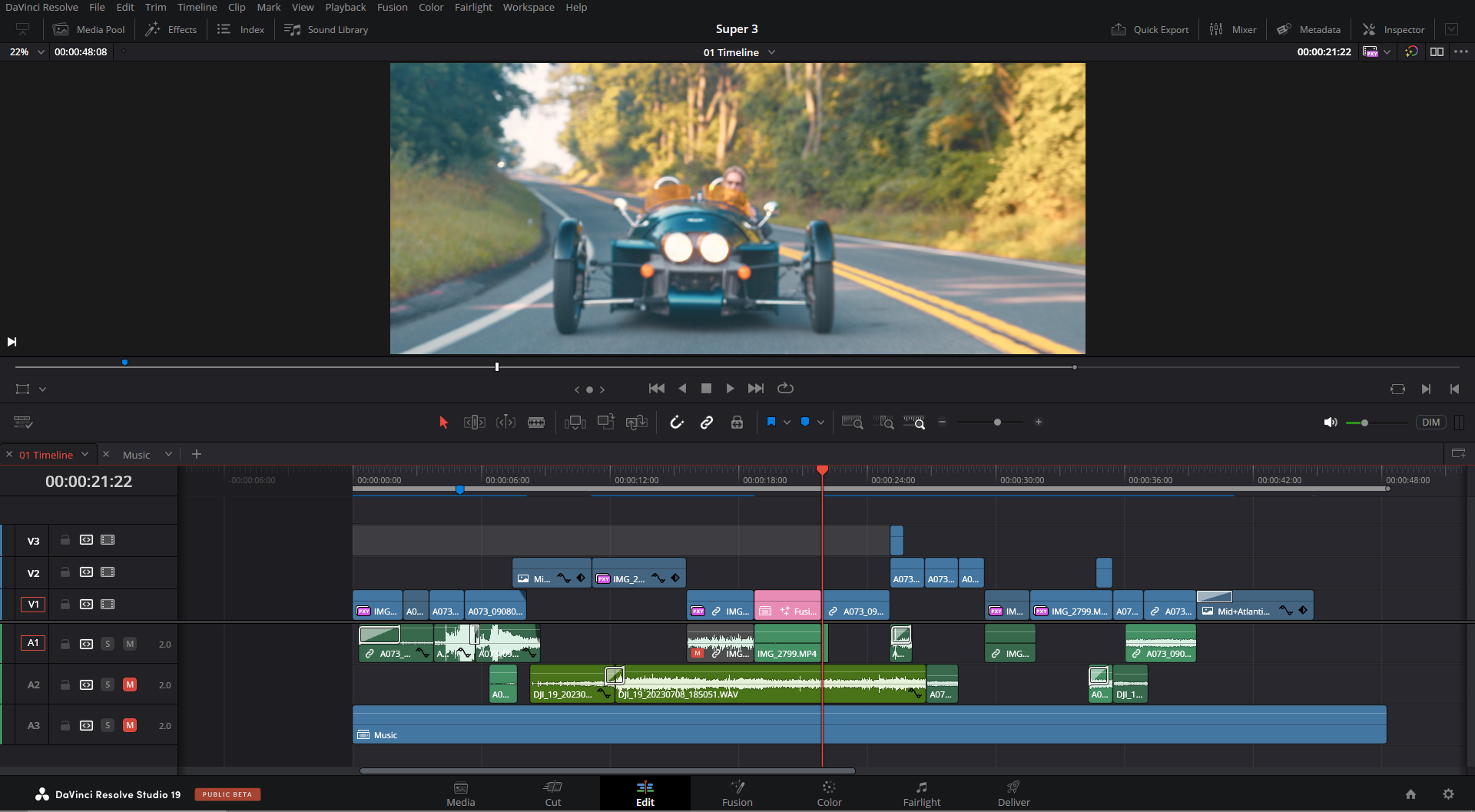Play timeline in reverse

tap(682, 389)
